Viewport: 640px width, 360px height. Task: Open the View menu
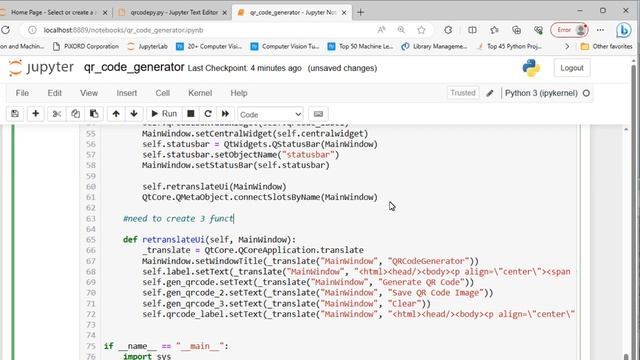click(x=89, y=93)
